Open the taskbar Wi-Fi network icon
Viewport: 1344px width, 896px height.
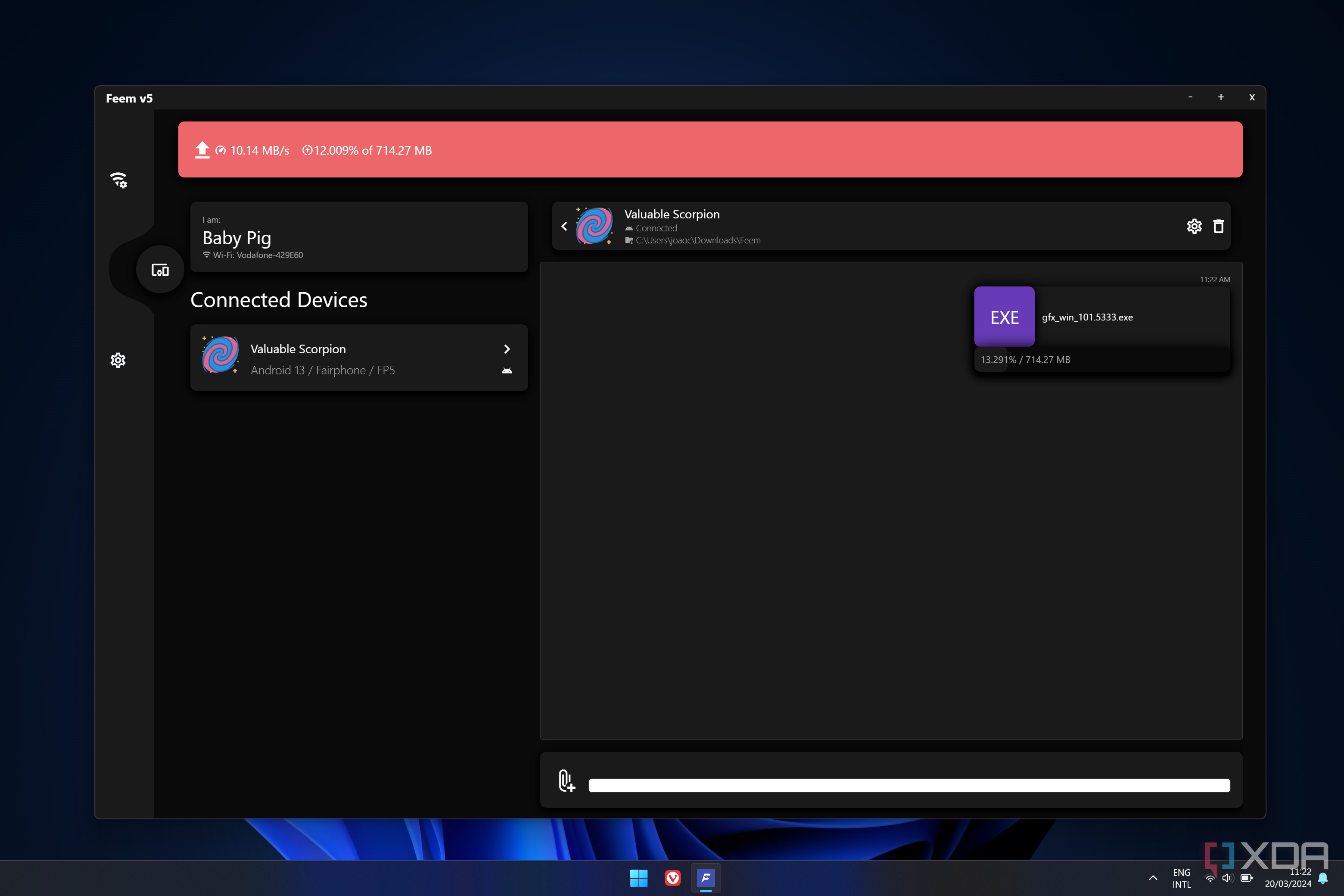point(1210,878)
